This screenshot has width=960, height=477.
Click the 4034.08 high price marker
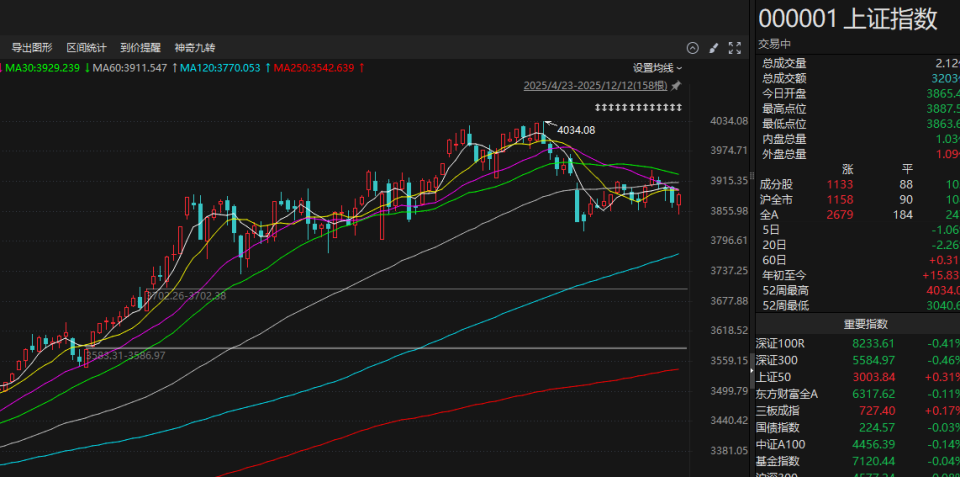pyautogui.click(x=576, y=130)
